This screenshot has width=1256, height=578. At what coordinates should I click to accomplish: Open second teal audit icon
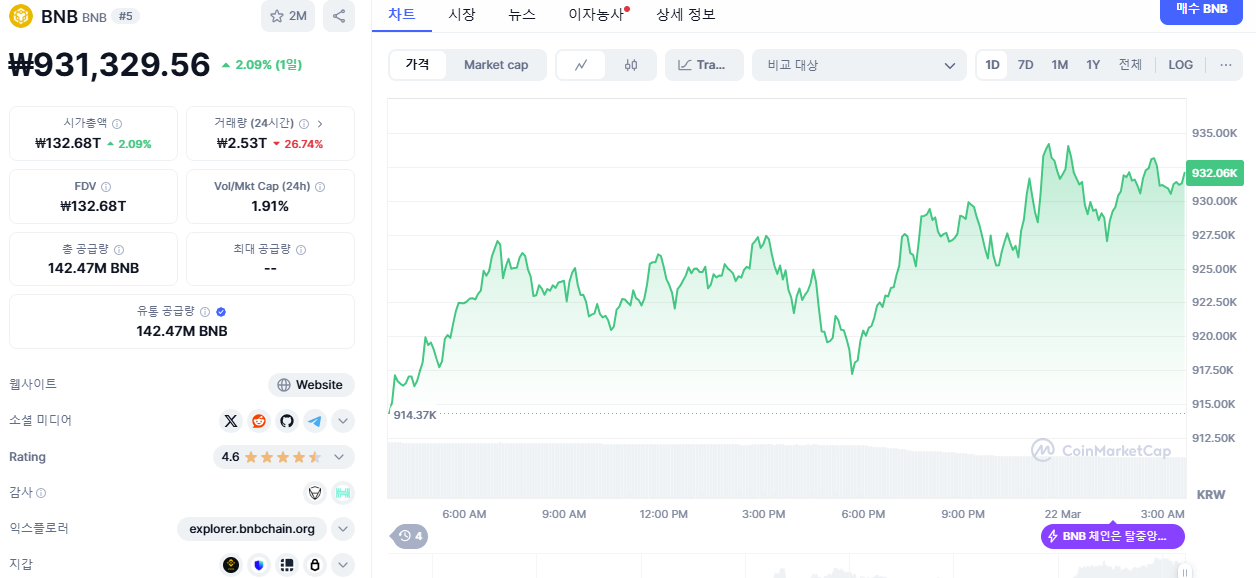(x=343, y=493)
